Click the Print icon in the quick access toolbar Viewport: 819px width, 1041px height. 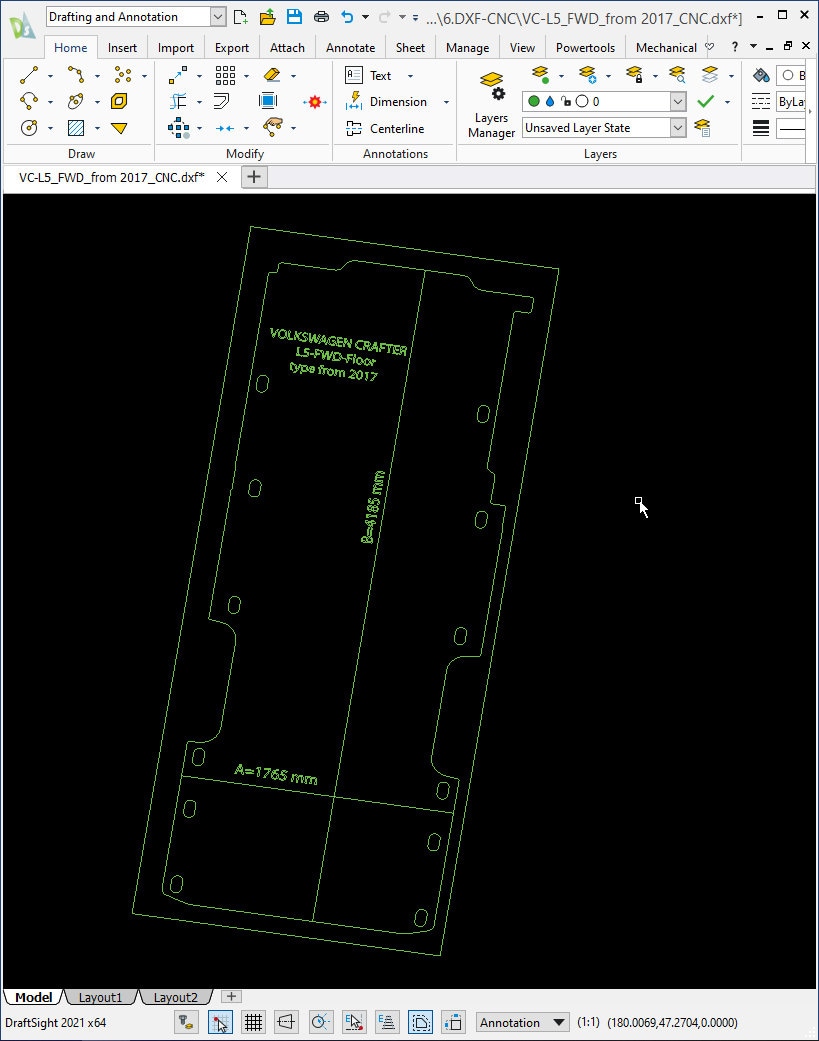pyautogui.click(x=319, y=16)
